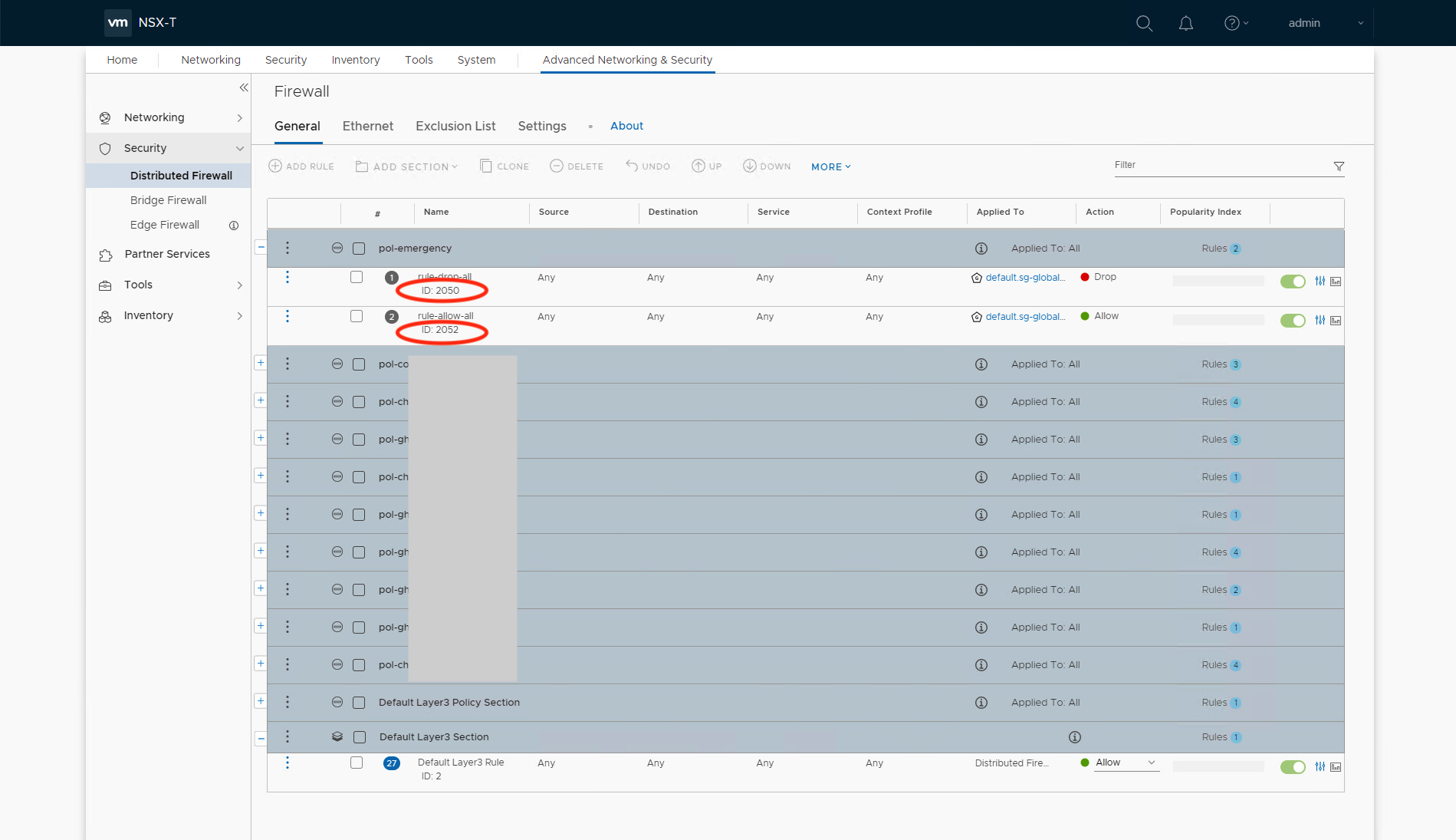1456x840 pixels.
Task: Click the filter funnel icon
Action: 1339,166
